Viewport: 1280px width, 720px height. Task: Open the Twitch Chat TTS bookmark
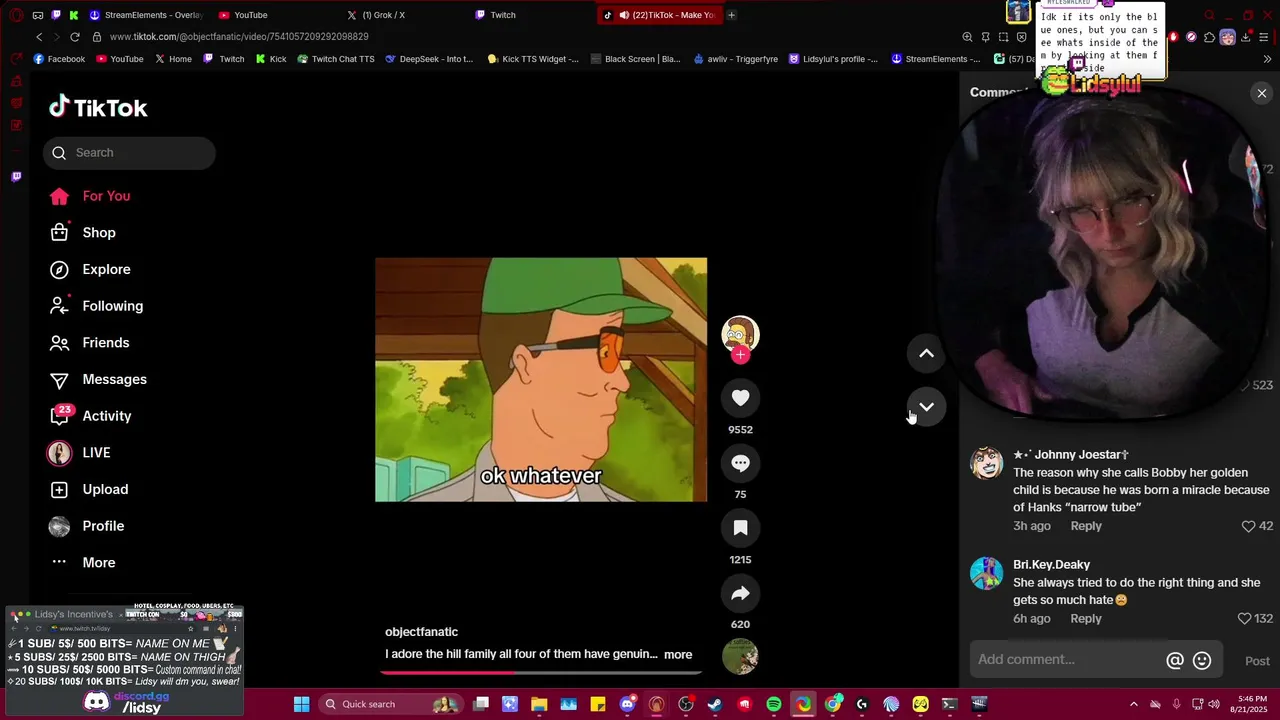[335, 59]
